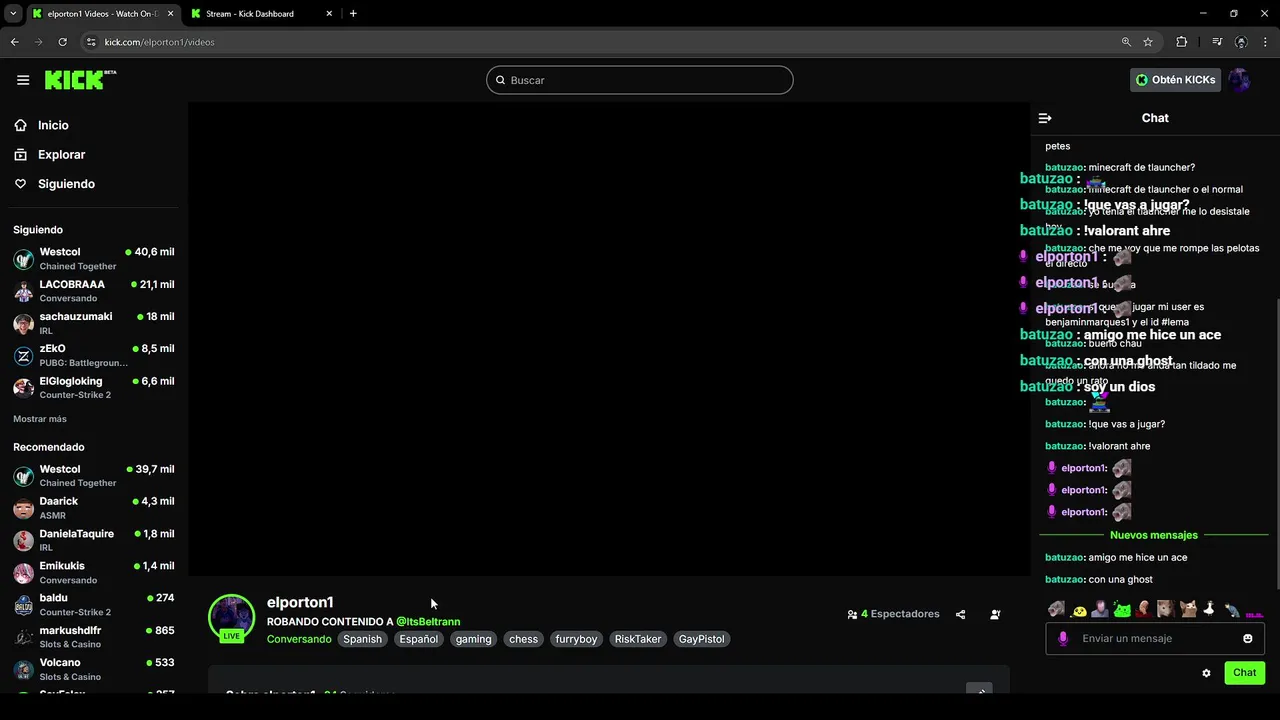View site information icon in address bar
This screenshot has width=1280, height=720.
pyautogui.click(x=91, y=42)
